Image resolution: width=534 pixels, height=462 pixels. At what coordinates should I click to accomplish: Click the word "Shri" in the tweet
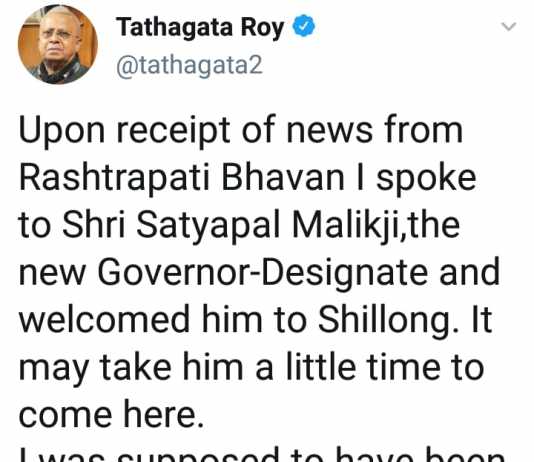[94, 225]
